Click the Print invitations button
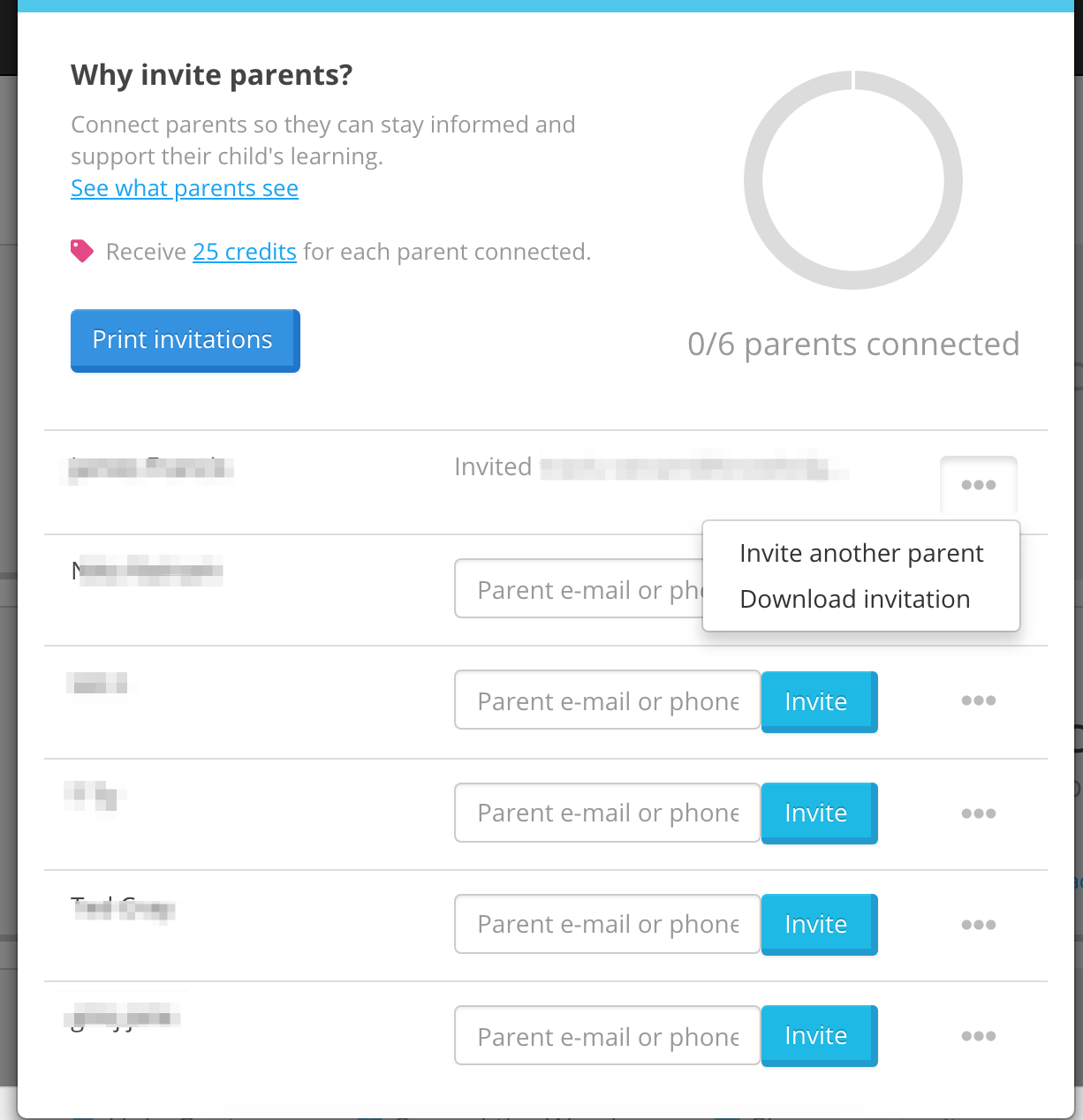 [x=186, y=341]
